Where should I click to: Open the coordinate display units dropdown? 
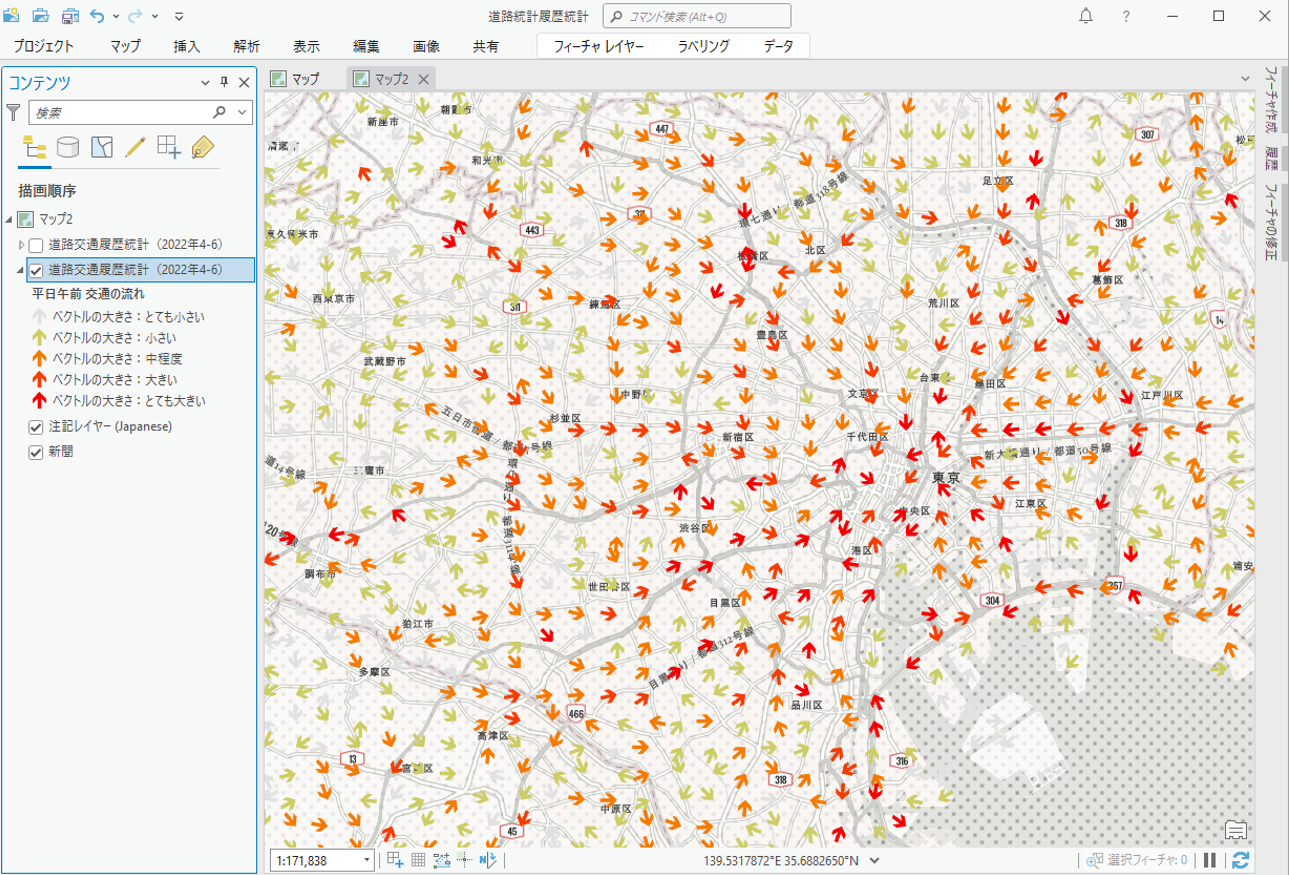(875, 860)
